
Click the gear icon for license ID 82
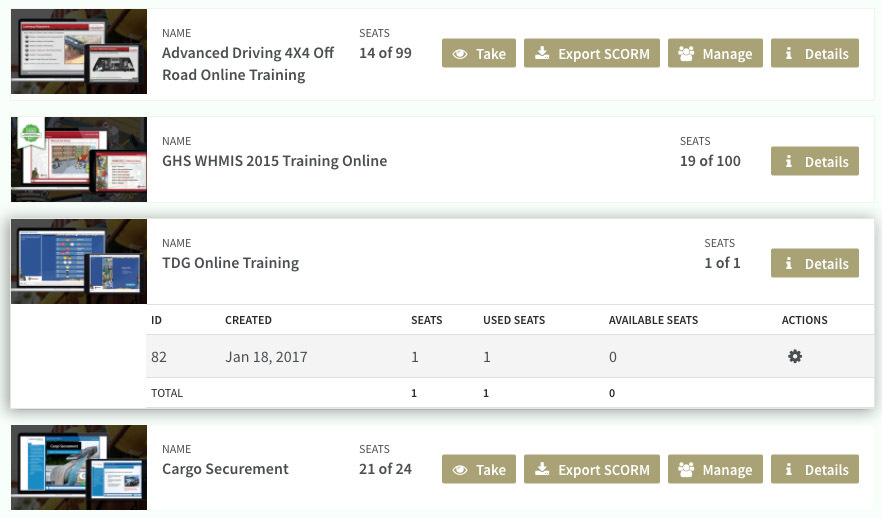pos(794,357)
